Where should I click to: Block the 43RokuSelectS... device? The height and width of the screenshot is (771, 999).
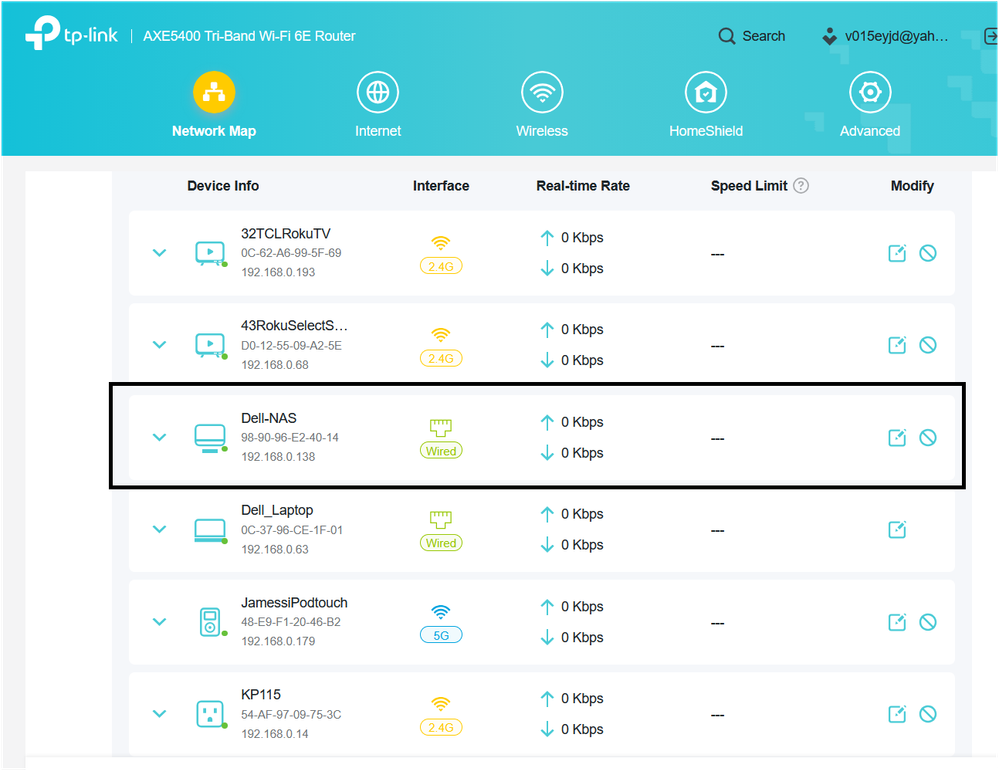point(928,345)
